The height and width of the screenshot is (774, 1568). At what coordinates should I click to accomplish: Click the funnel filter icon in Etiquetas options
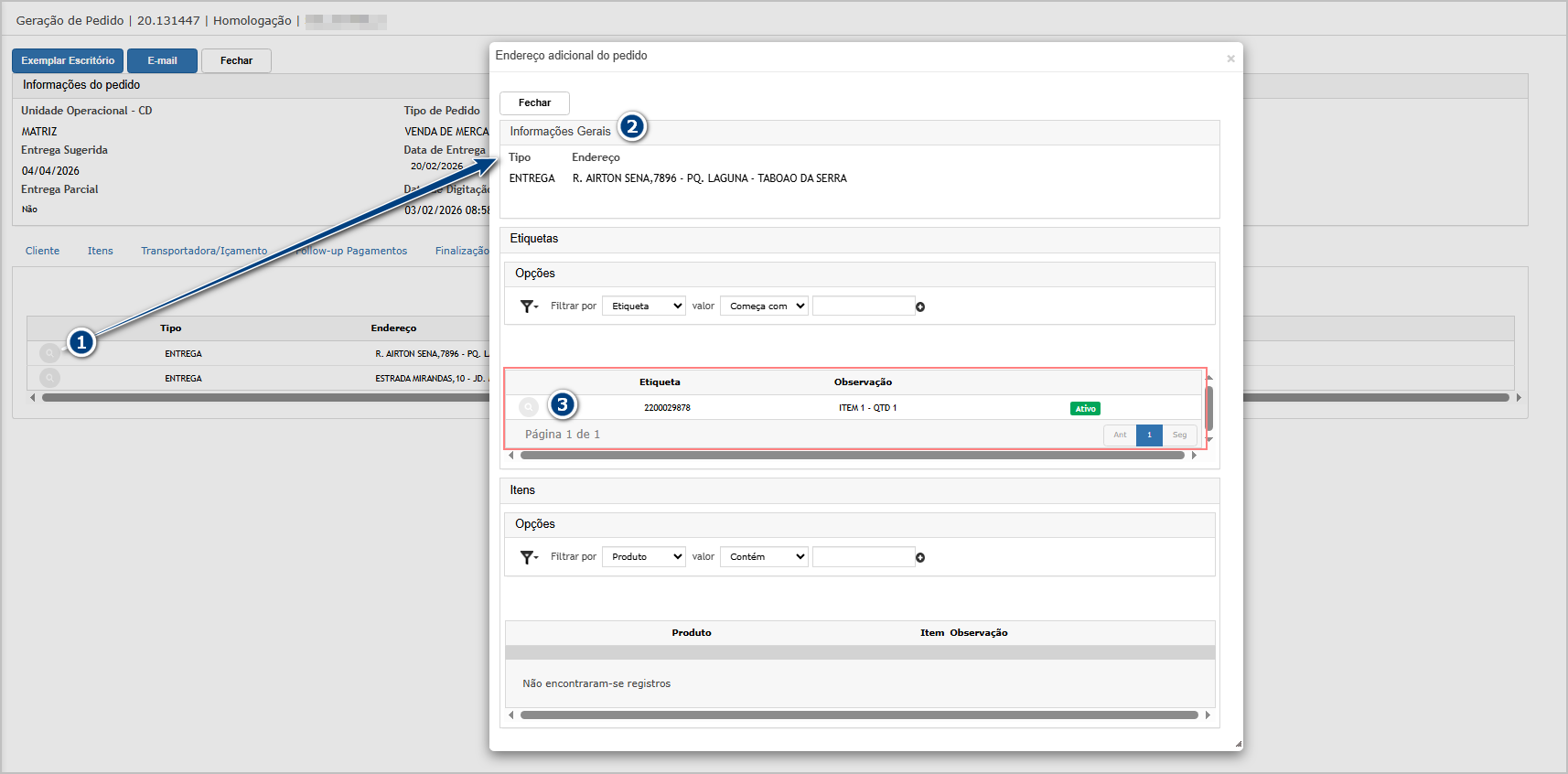529,306
